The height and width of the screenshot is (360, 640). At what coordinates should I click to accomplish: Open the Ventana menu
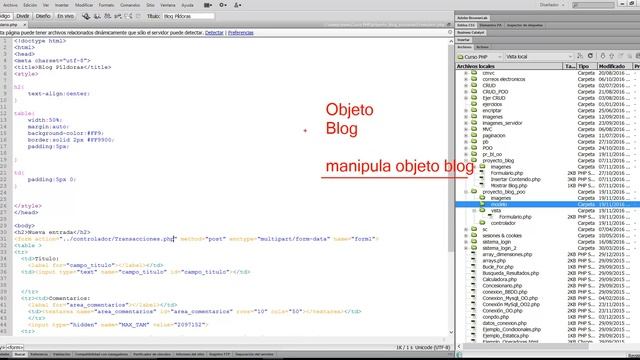pos(168,5)
